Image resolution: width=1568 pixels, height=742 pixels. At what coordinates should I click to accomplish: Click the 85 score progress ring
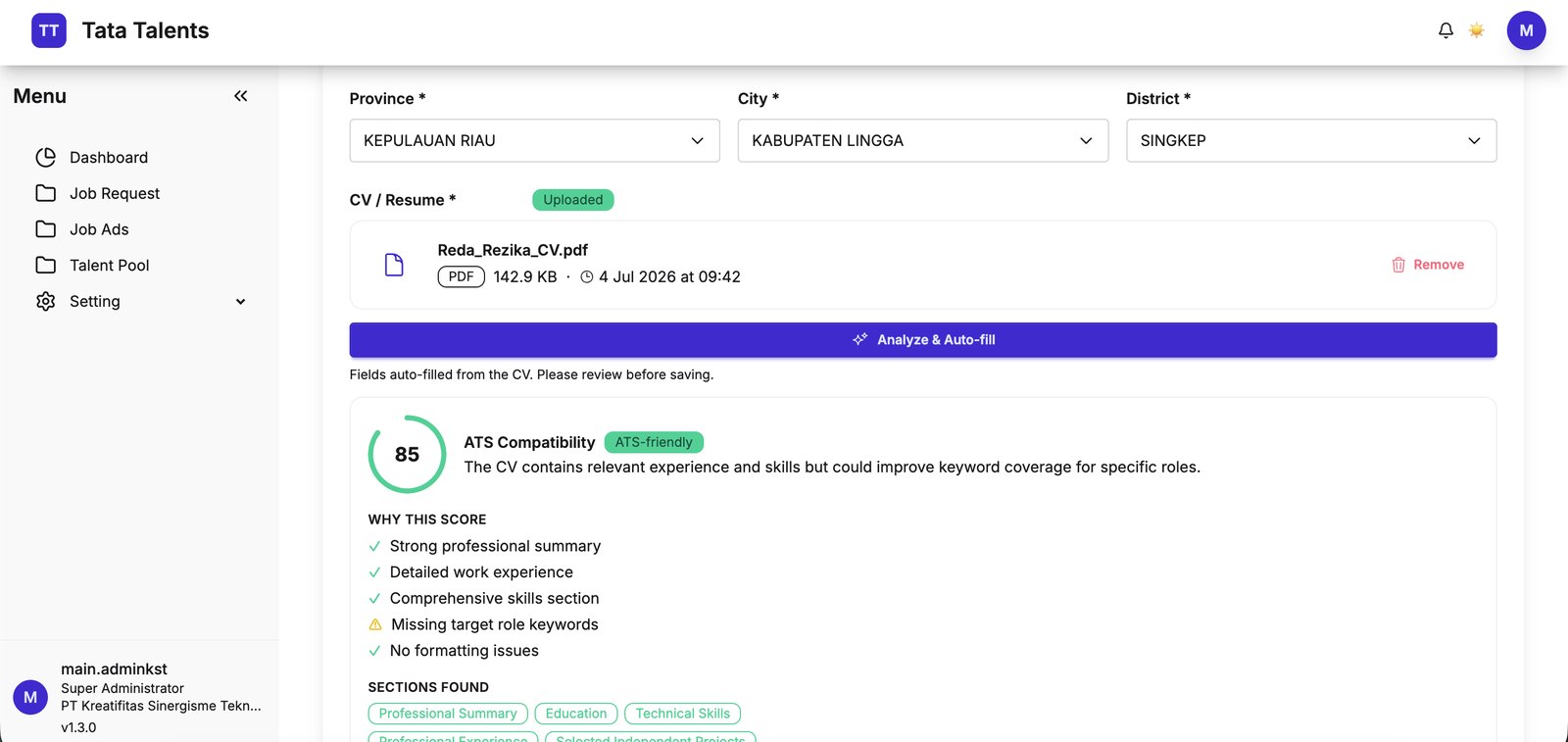click(x=407, y=454)
